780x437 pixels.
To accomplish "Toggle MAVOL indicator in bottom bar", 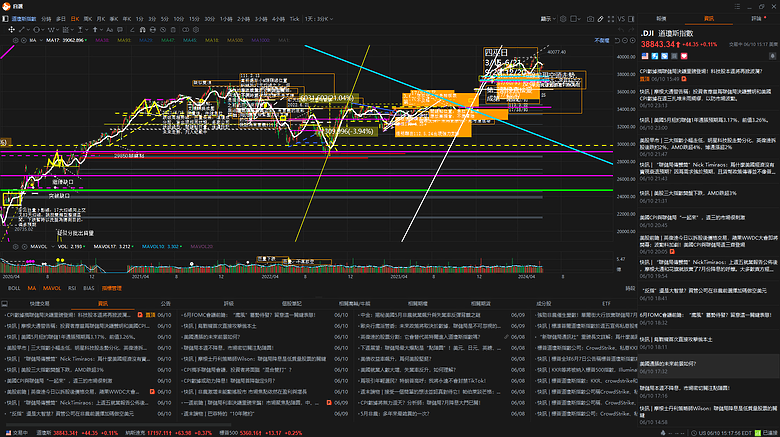I will 52,288.
